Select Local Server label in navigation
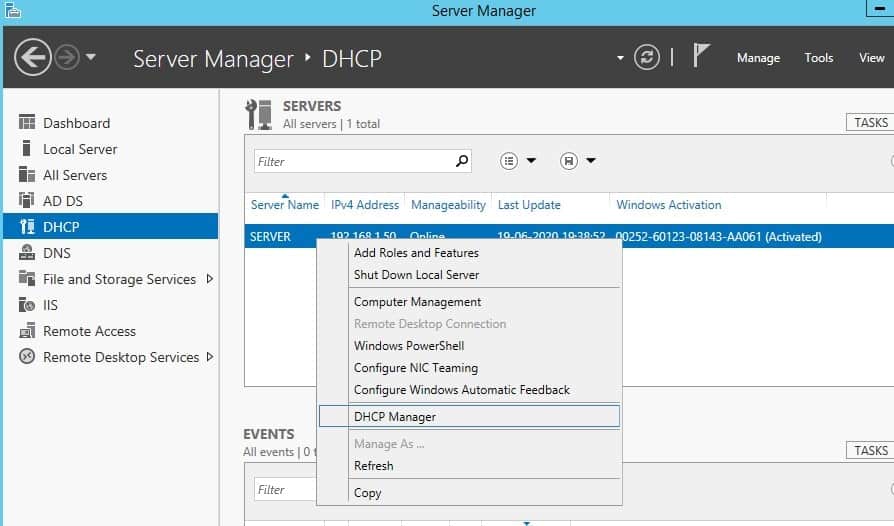 pos(80,149)
